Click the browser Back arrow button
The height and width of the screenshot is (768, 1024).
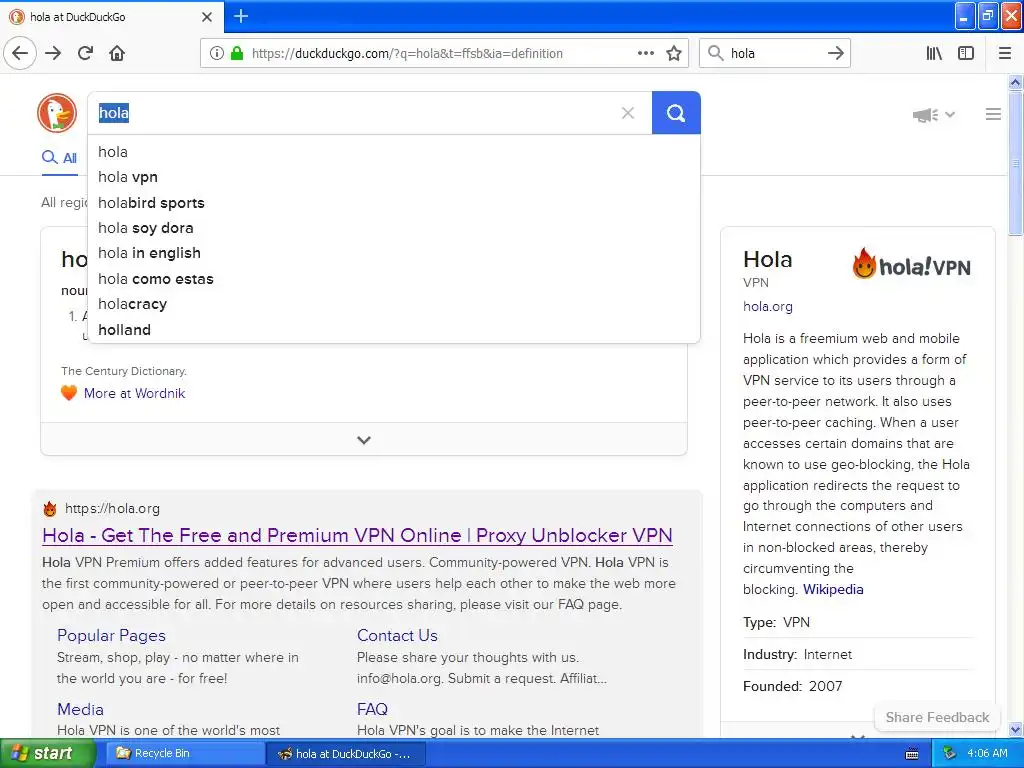point(20,53)
